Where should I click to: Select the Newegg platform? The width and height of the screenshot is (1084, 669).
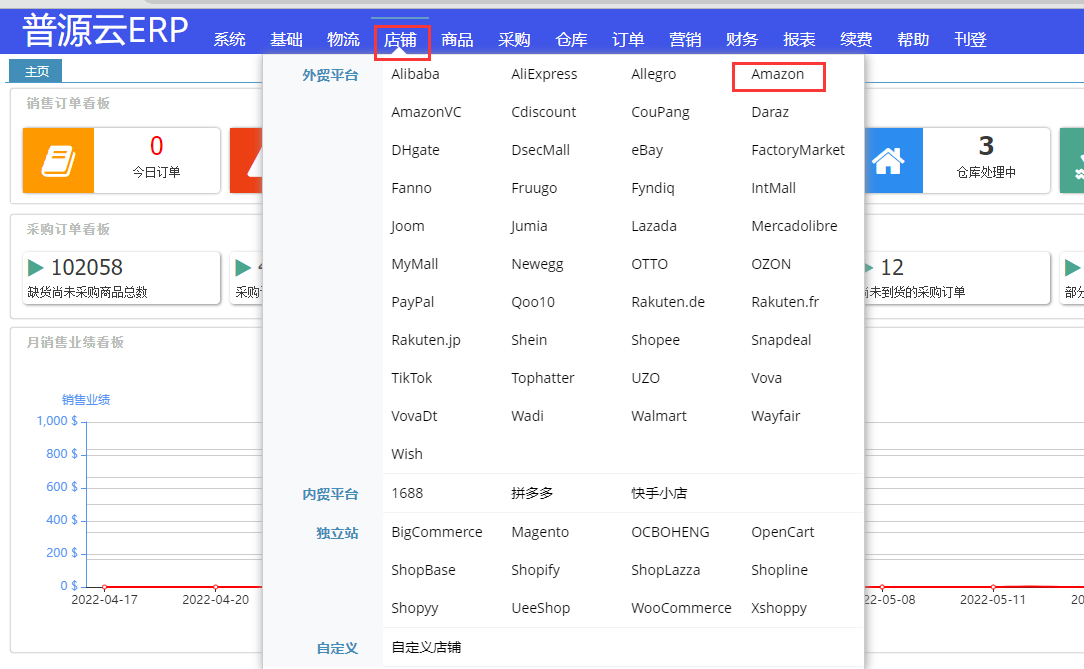pyautogui.click(x=538, y=265)
